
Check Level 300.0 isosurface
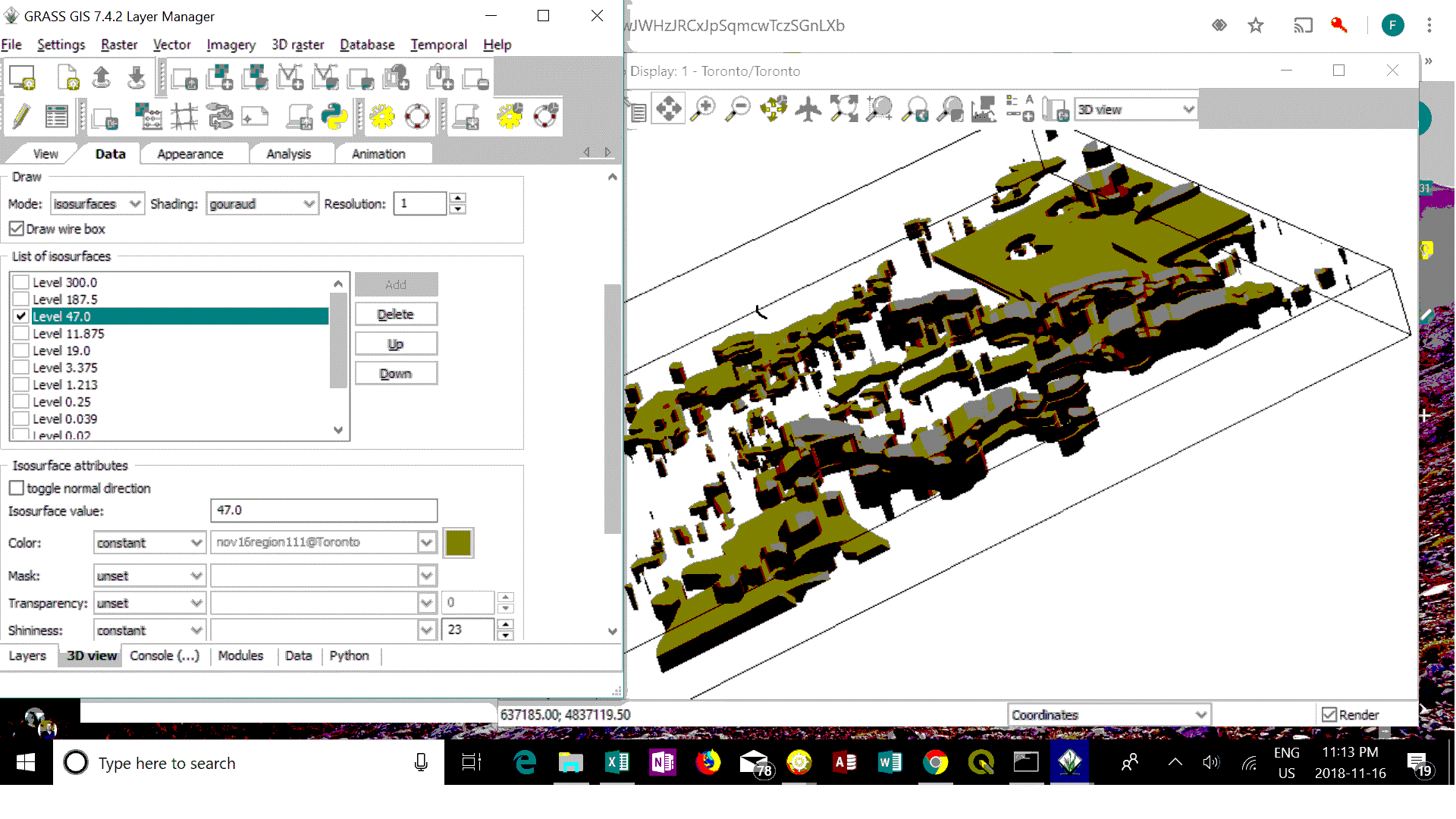[21, 282]
